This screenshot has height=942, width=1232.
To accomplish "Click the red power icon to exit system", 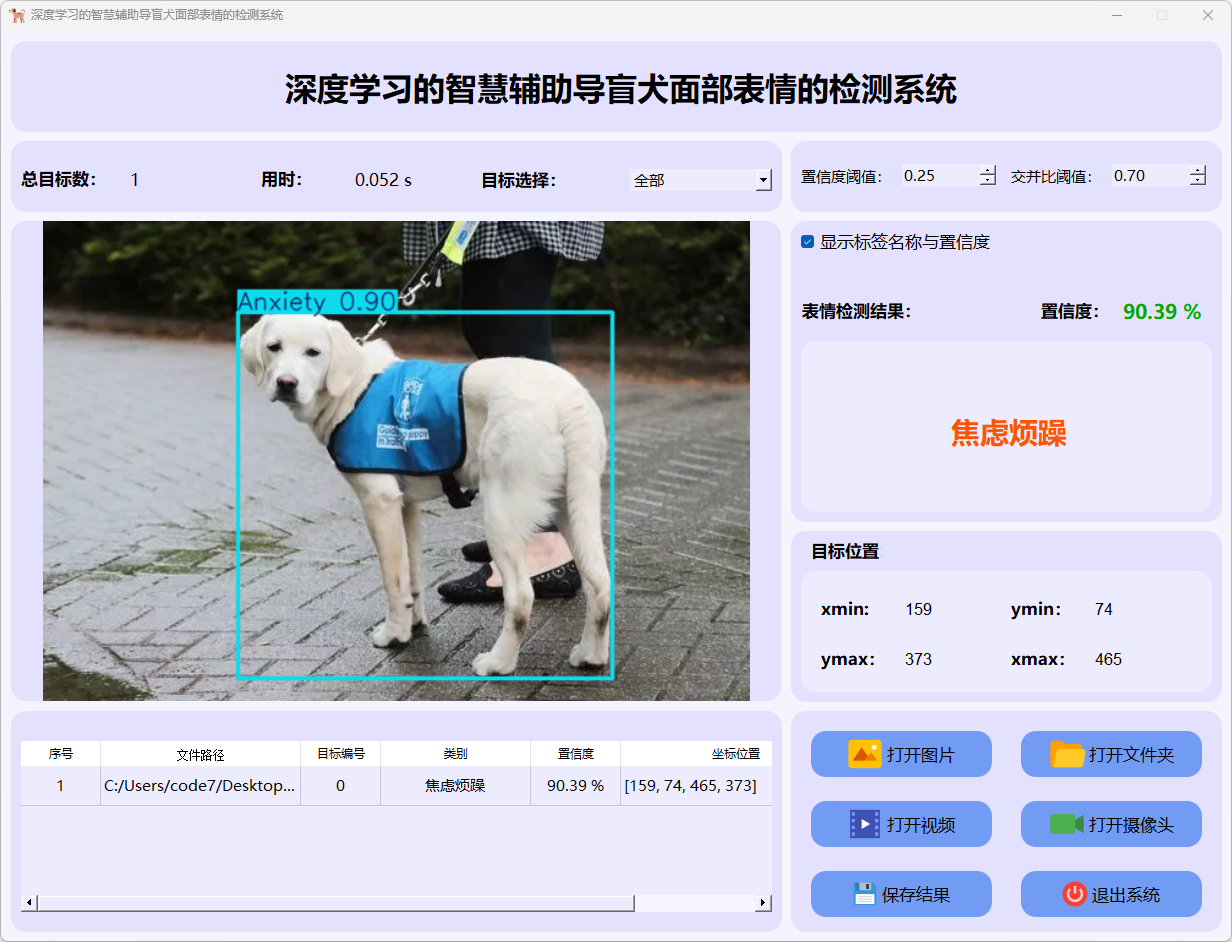I will pyautogui.click(x=1074, y=894).
